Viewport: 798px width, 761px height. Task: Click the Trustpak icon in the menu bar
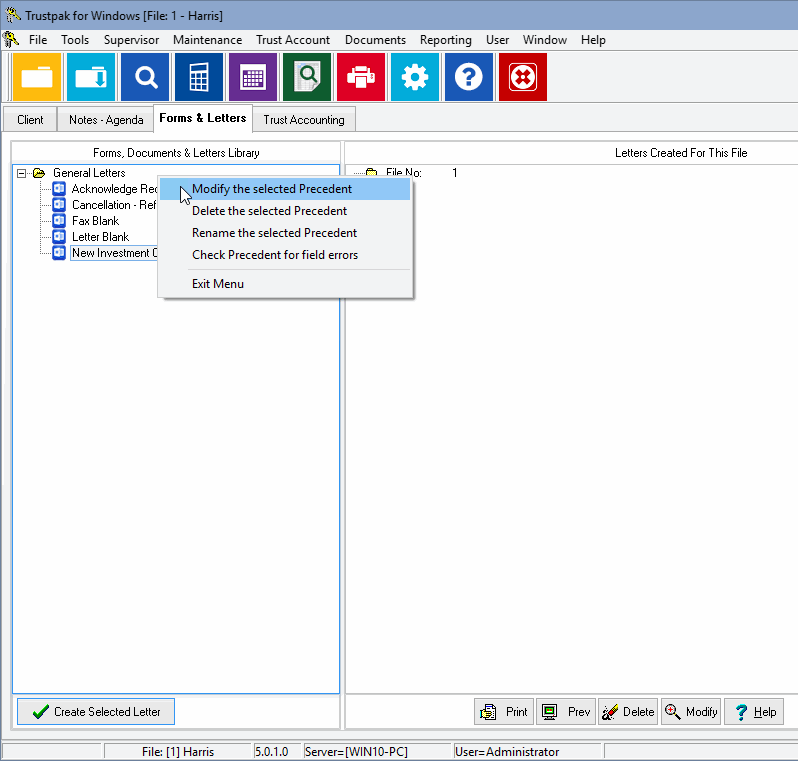point(11,40)
